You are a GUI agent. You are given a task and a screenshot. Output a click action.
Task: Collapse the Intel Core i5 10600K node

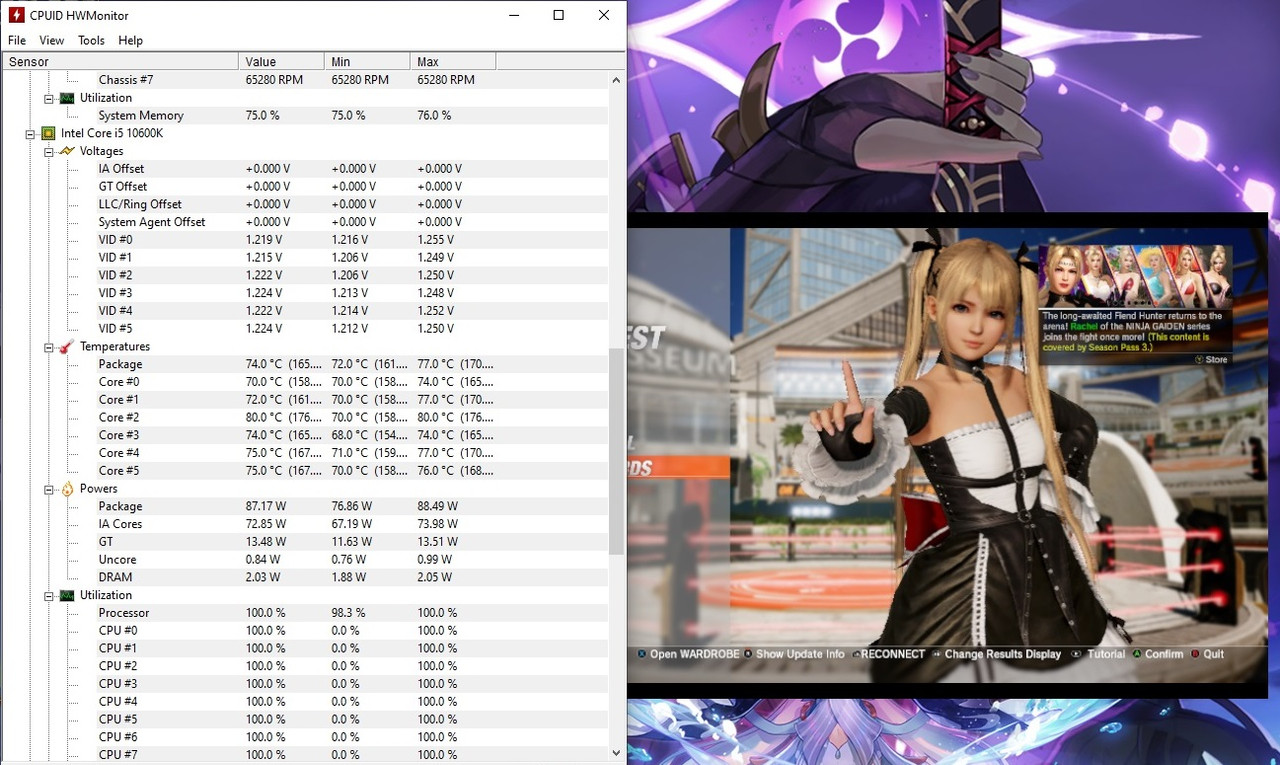tap(31, 133)
